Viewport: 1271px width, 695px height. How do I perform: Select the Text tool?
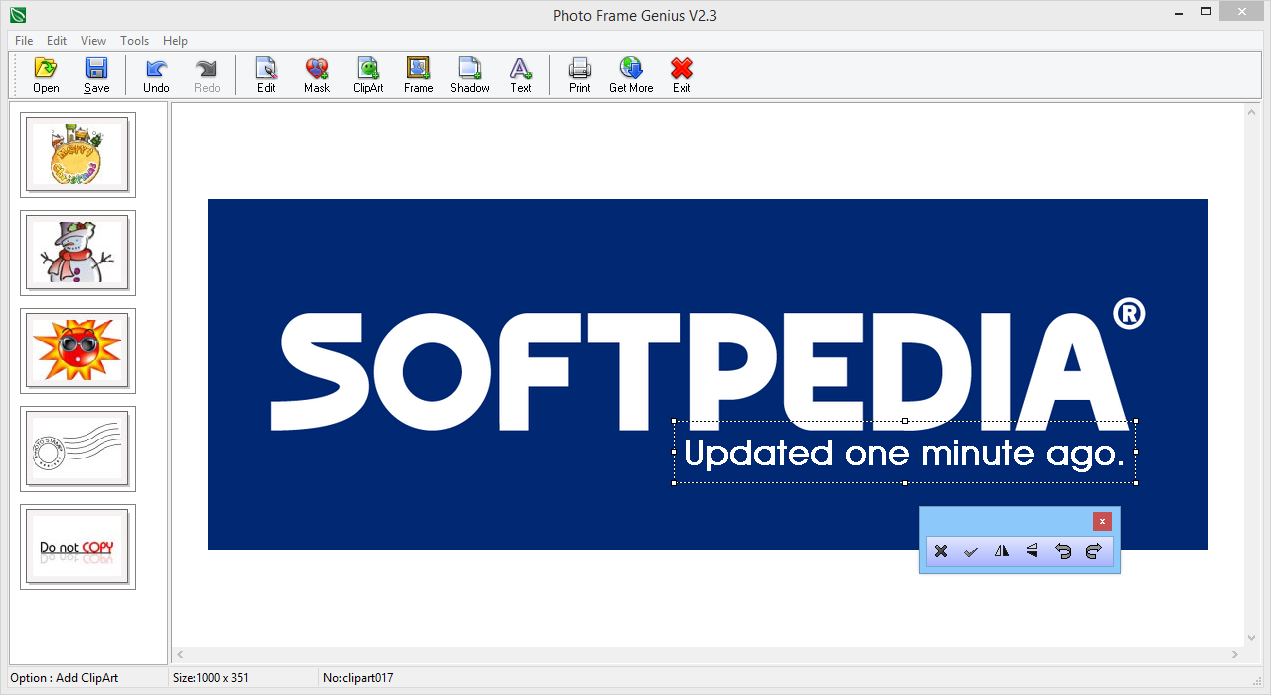[x=521, y=75]
